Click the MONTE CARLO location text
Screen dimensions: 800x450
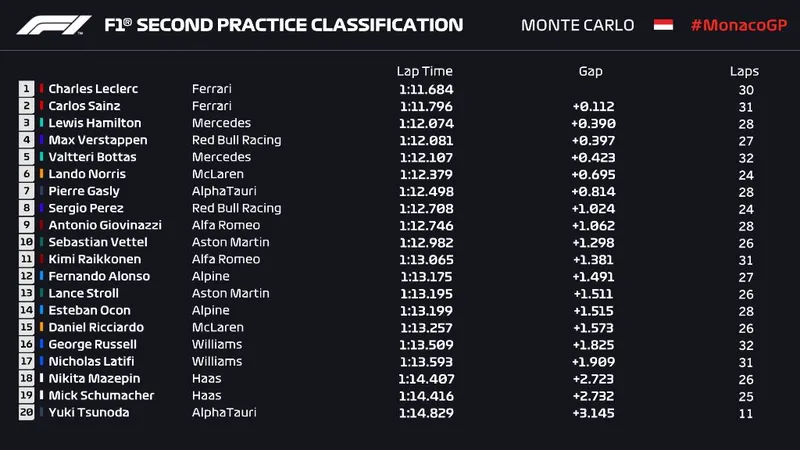(x=578, y=25)
